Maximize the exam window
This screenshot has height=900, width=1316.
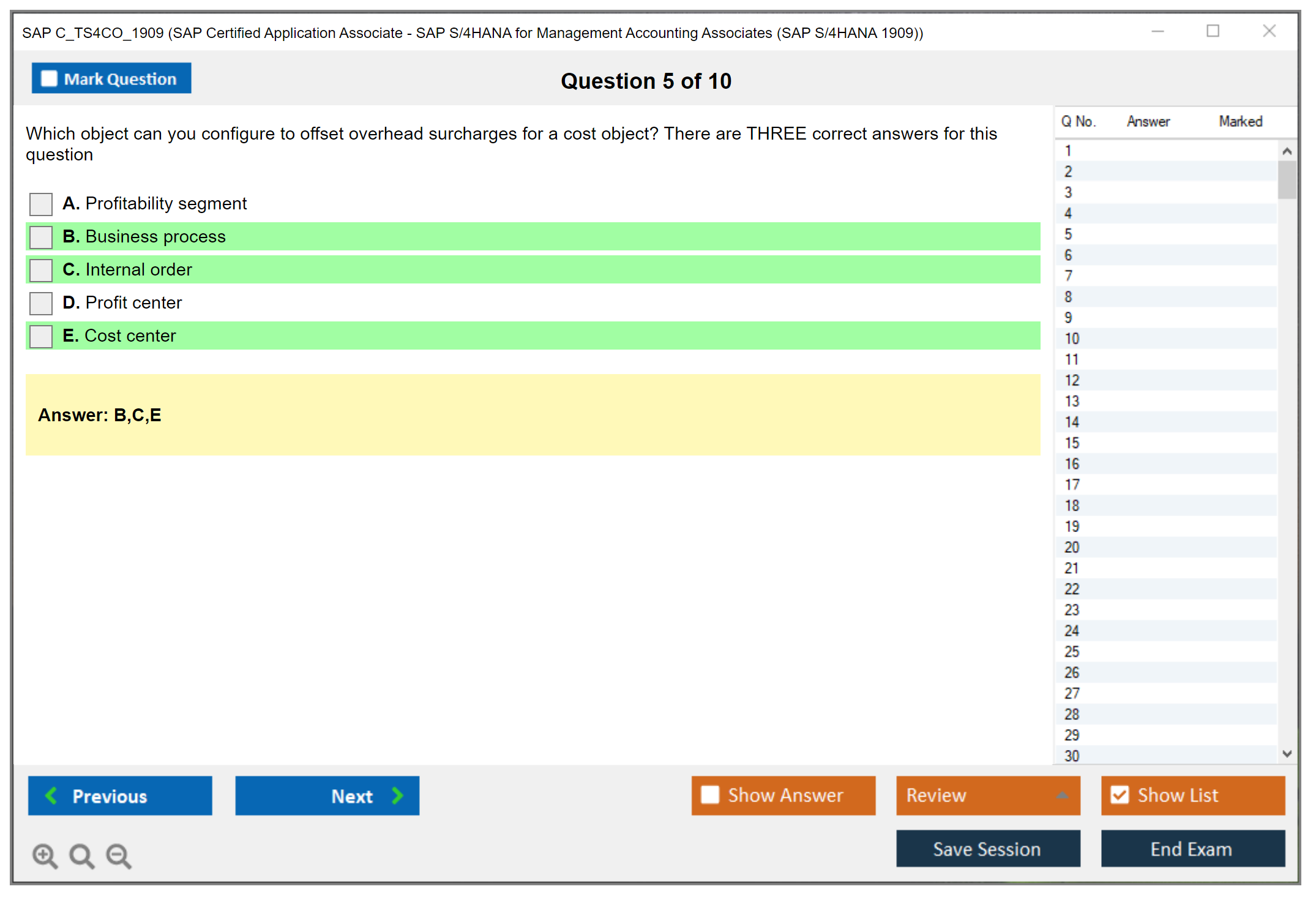pos(1213,31)
